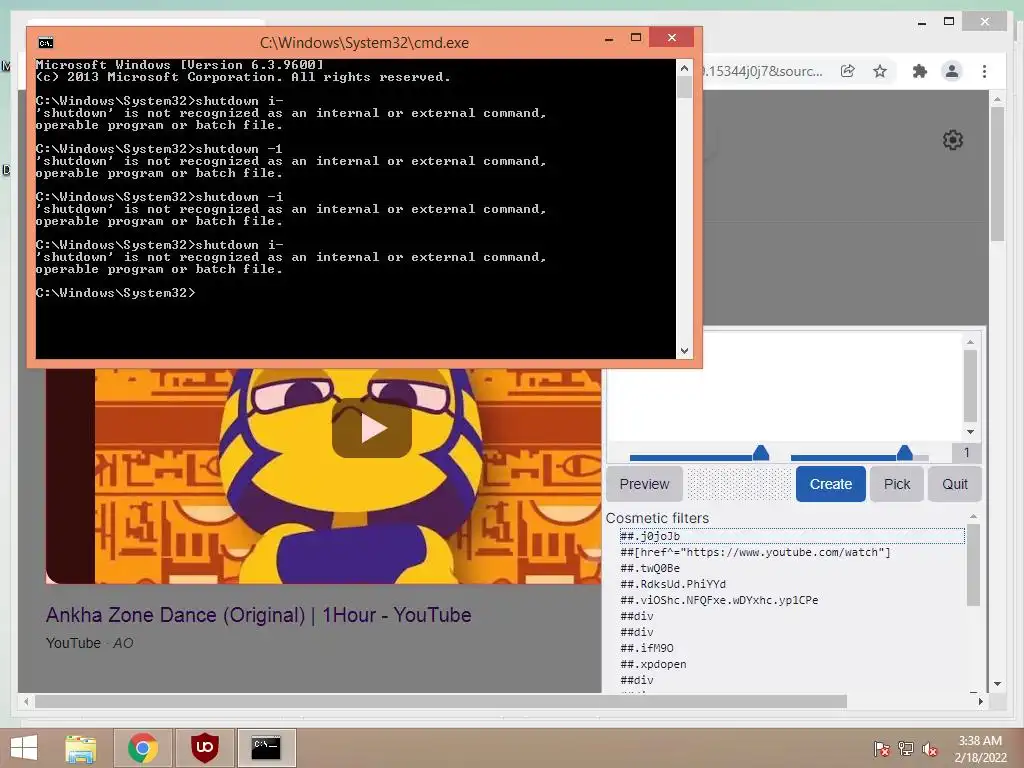Click YouTube source label under title
Screen dimensions: 1024x768
[73, 643]
